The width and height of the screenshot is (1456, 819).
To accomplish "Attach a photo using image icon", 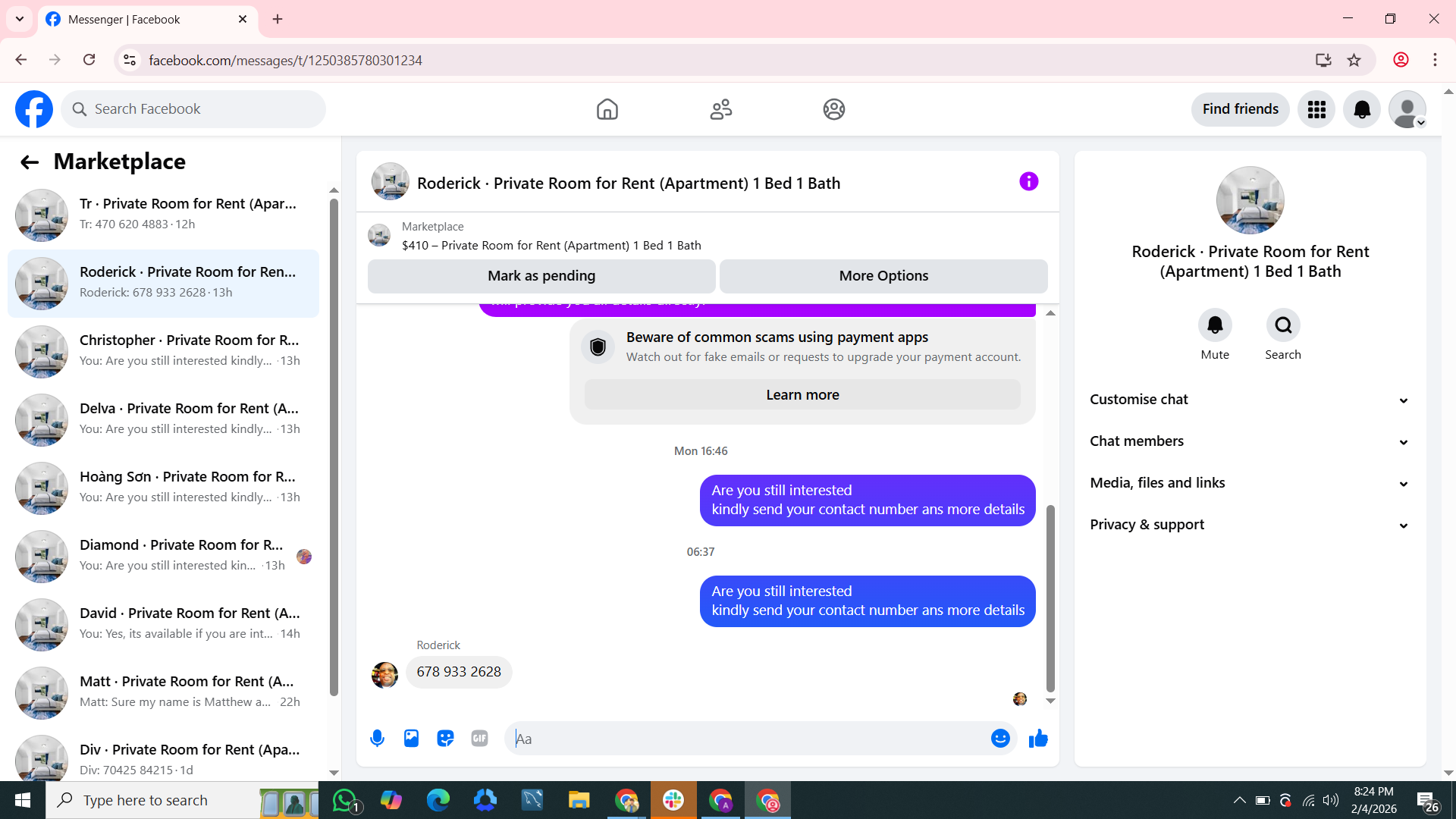I will click(x=411, y=739).
